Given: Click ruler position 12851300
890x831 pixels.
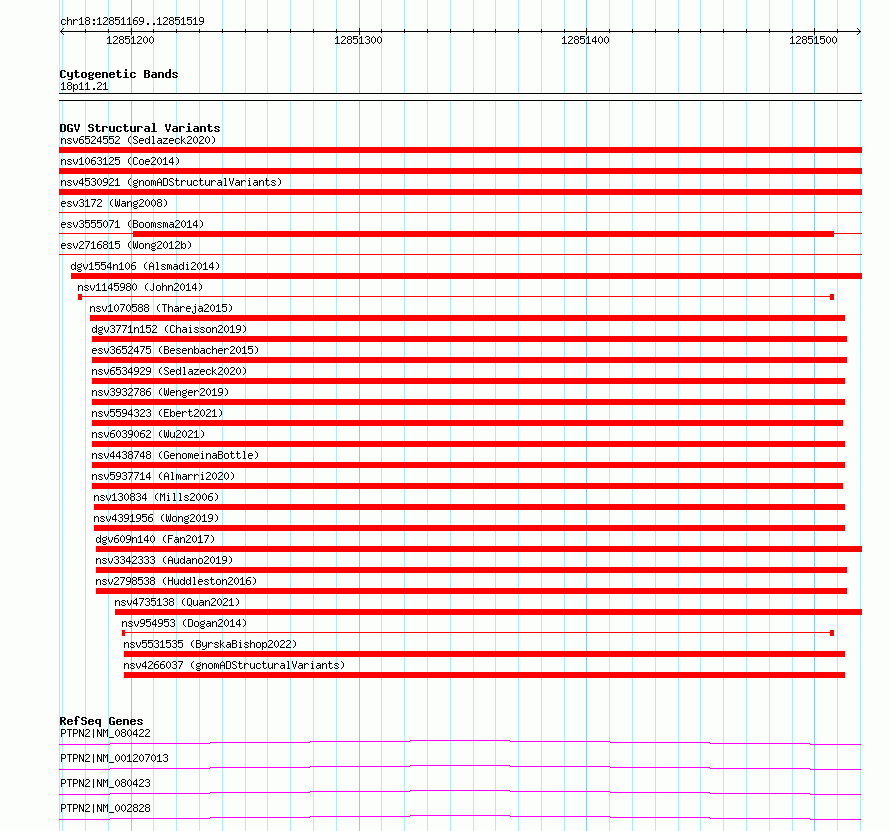Looking at the screenshot, I should (358, 40).
